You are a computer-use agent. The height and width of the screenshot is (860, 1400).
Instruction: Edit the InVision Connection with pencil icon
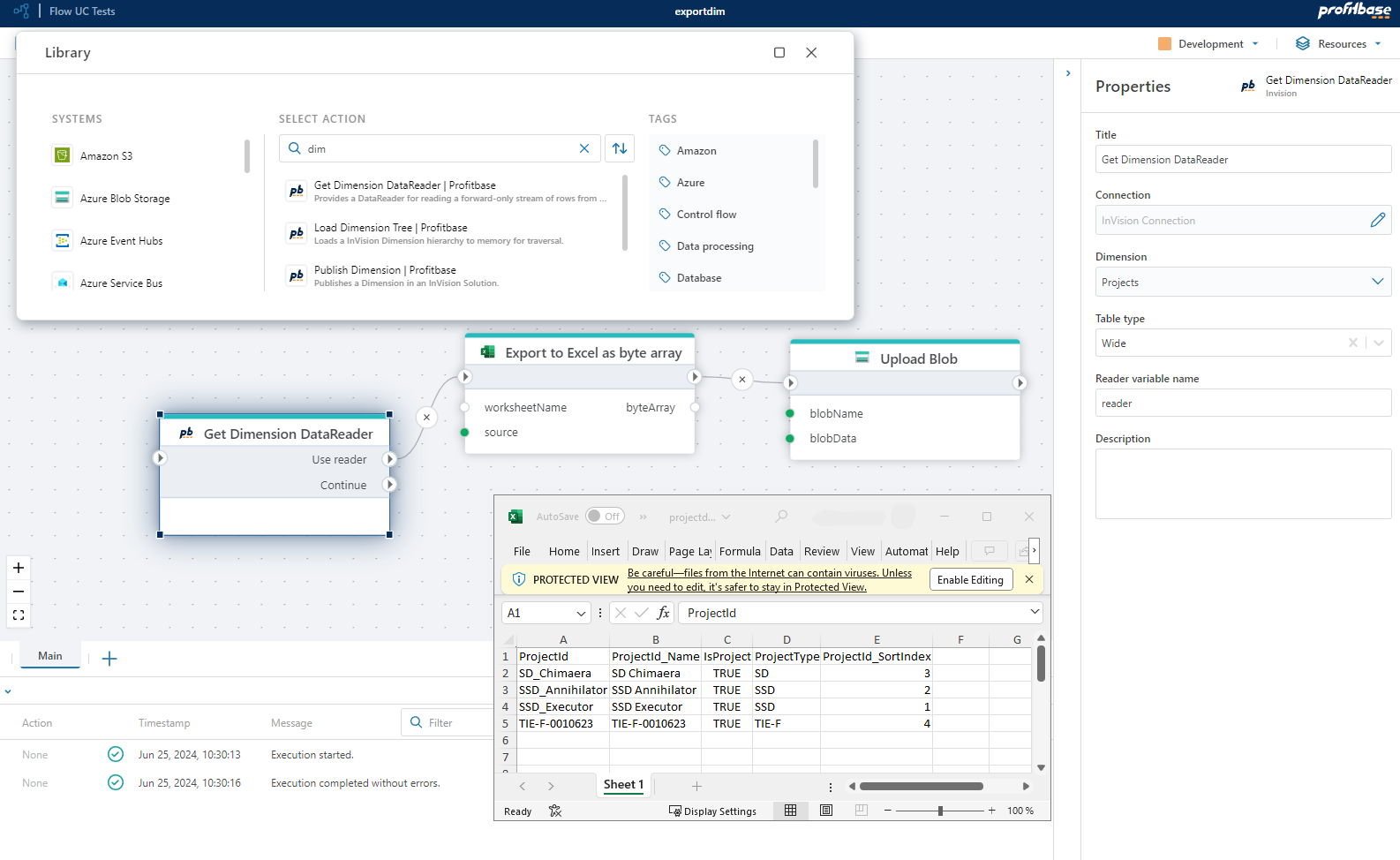click(x=1378, y=220)
